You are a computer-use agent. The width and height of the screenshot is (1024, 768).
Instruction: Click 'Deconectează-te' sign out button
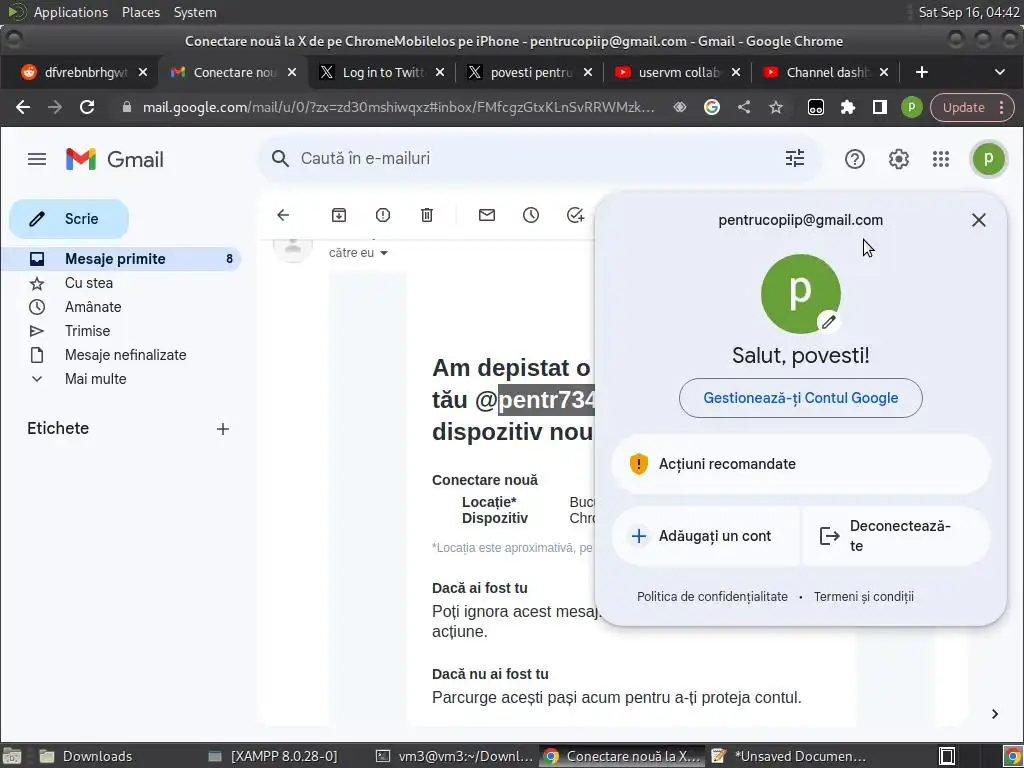pyautogui.click(x=896, y=536)
